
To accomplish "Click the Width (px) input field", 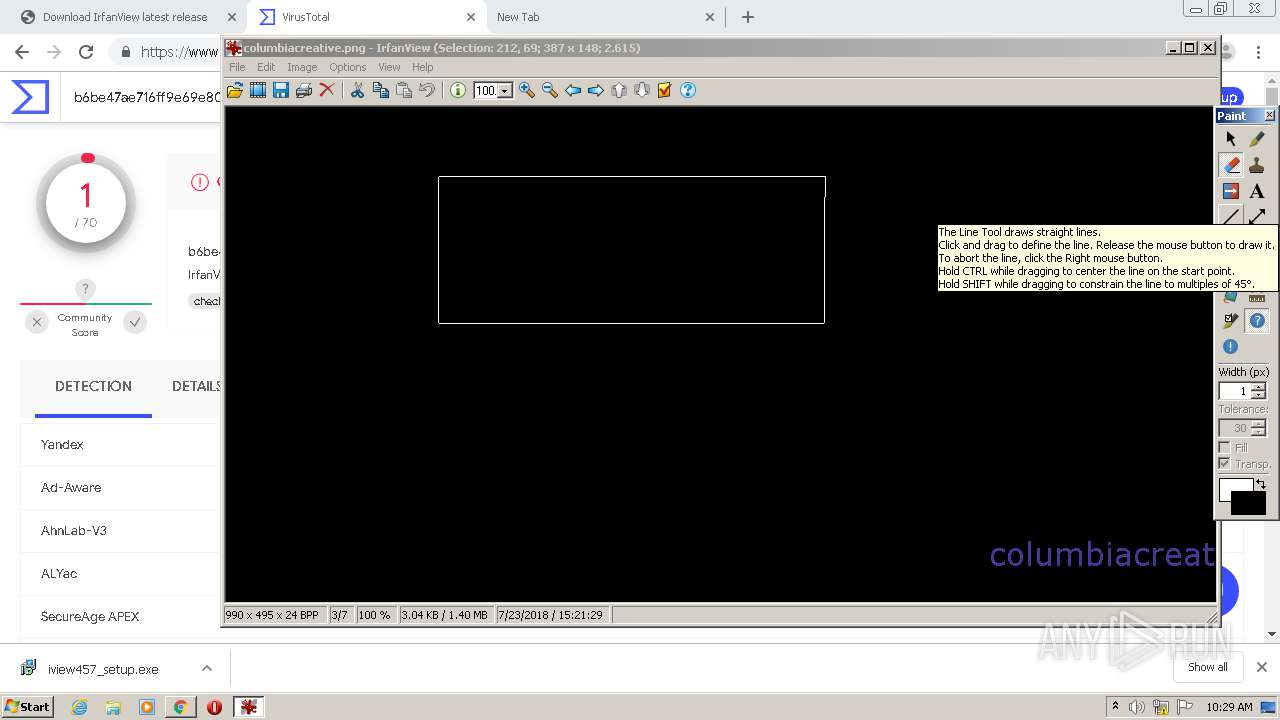I will coord(1235,391).
